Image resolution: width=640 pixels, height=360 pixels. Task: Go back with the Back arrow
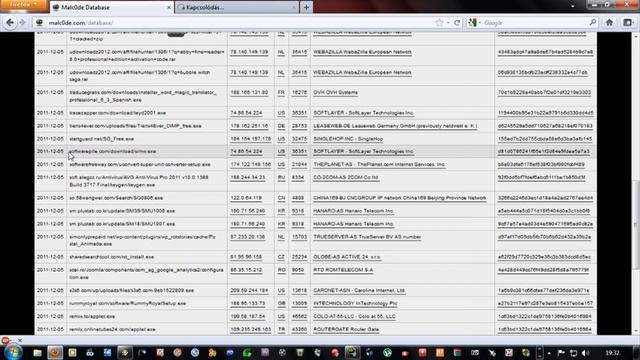click(x=10, y=23)
